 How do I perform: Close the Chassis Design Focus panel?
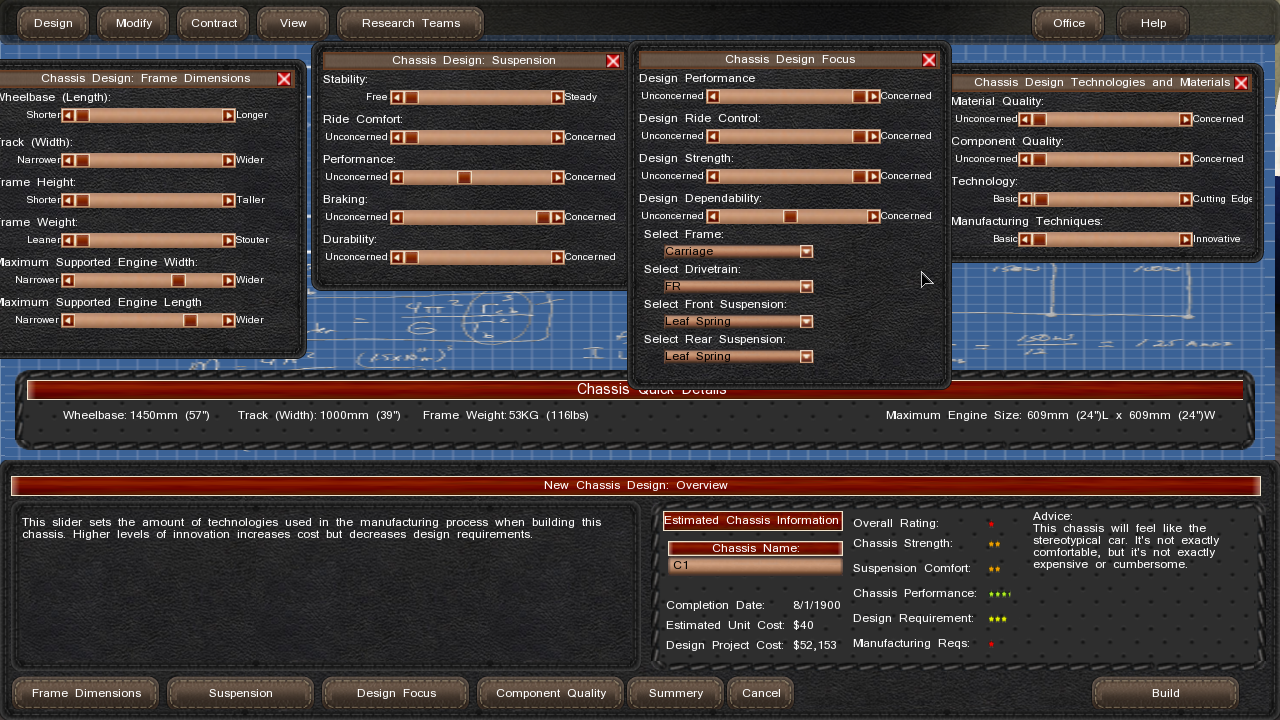click(x=929, y=60)
